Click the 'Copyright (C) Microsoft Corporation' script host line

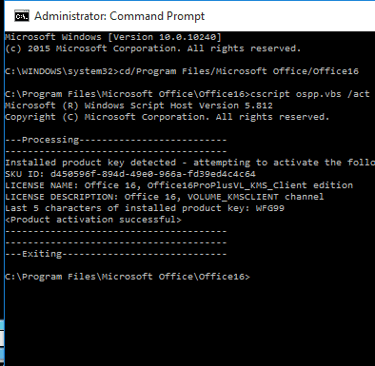[x=167, y=117]
